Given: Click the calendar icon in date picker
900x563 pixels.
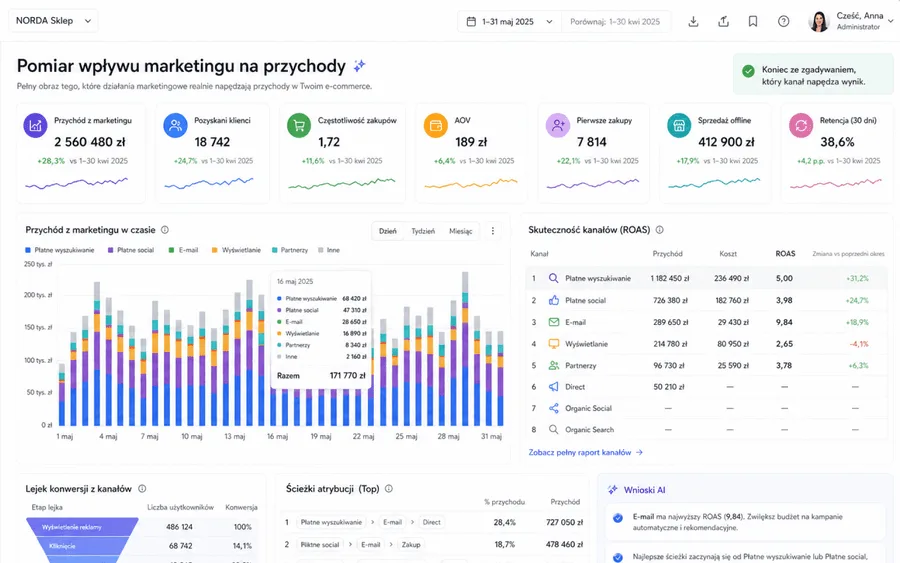Looking at the screenshot, I should [x=471, y=22].
